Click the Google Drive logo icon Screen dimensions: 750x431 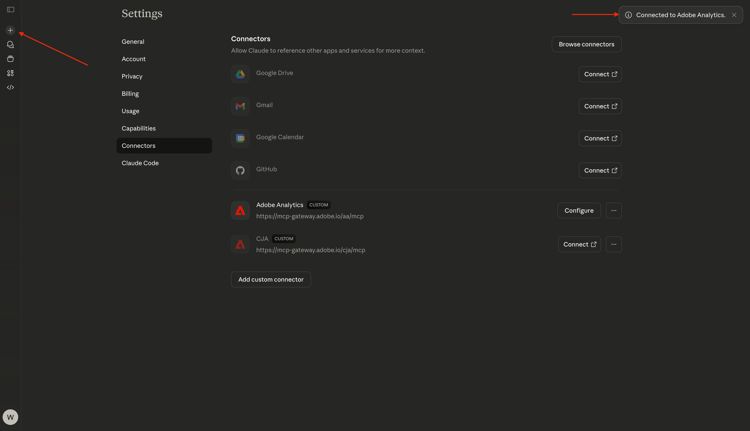point(240,74)
